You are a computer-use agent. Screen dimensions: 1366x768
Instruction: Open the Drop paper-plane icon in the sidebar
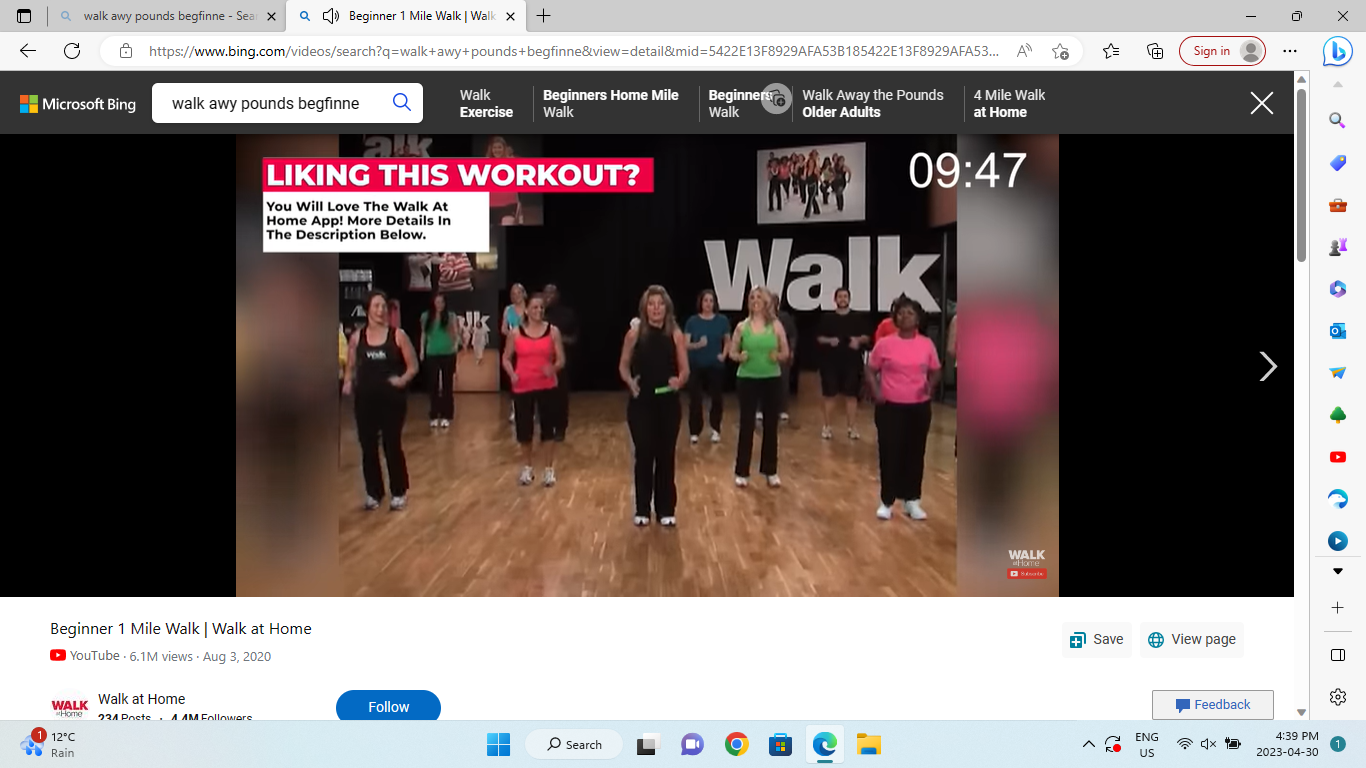(x=1337, y=373)
